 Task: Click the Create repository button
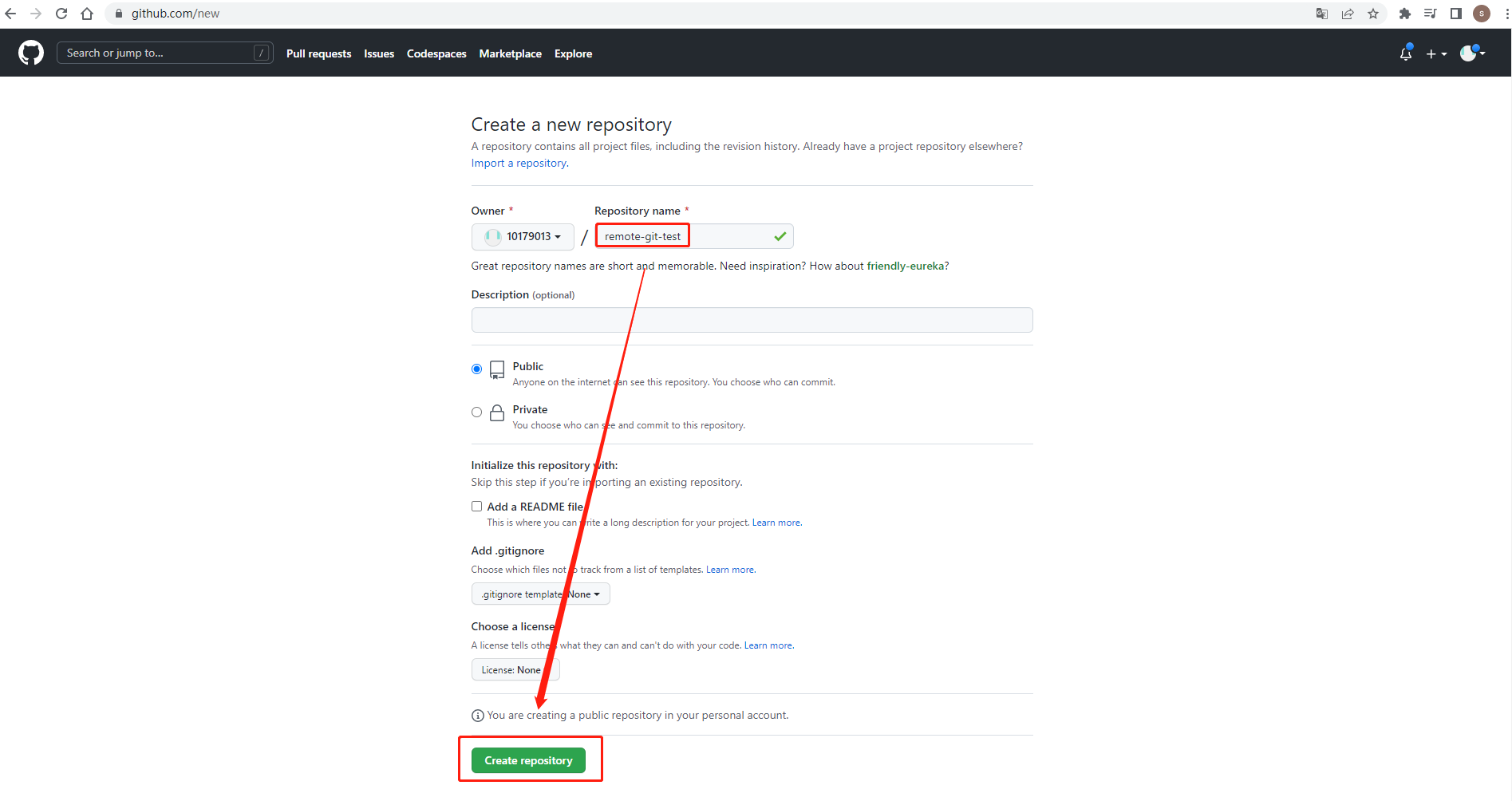[x=528, y=760]
